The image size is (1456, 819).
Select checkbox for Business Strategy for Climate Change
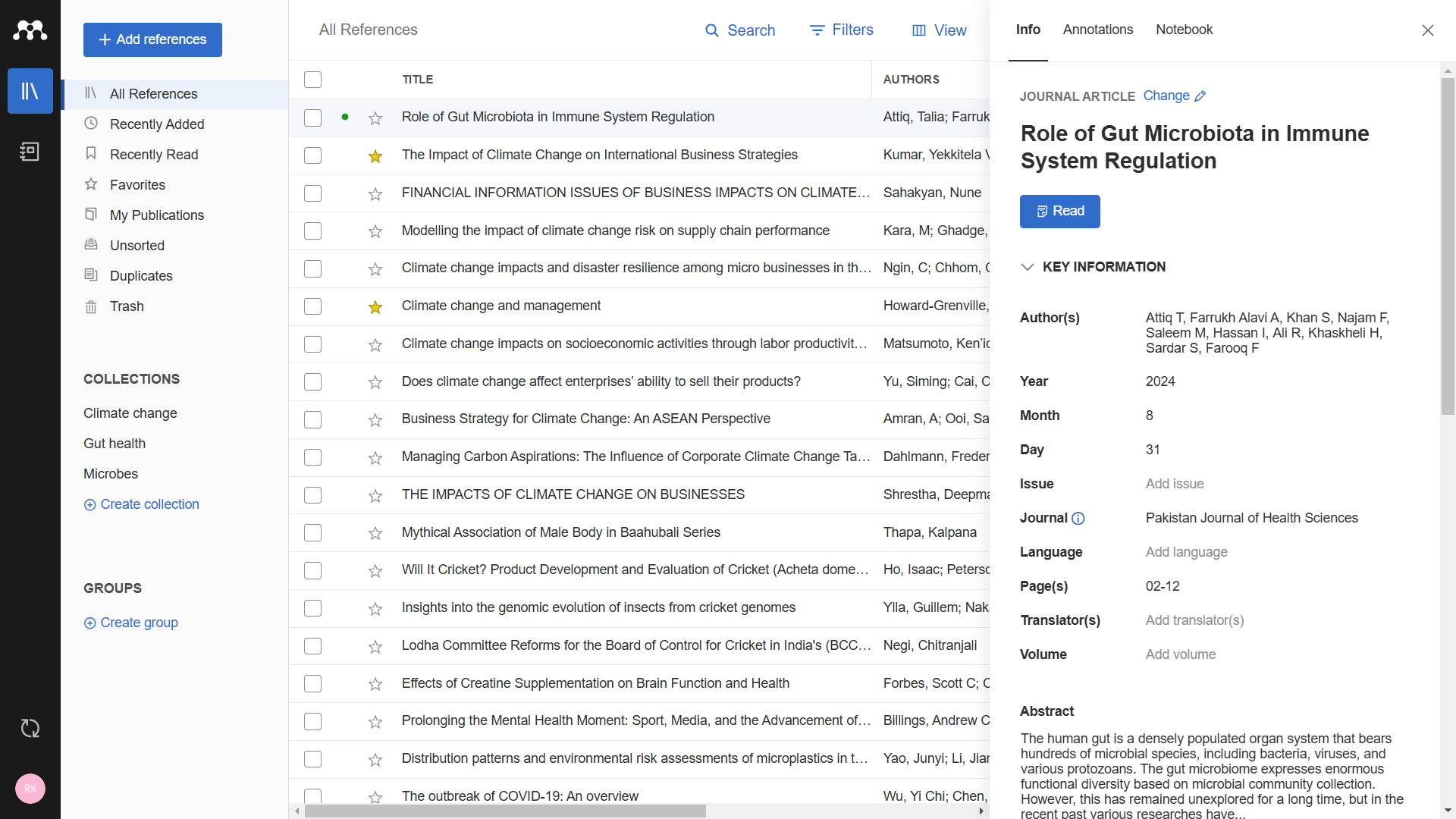[312, 420]
